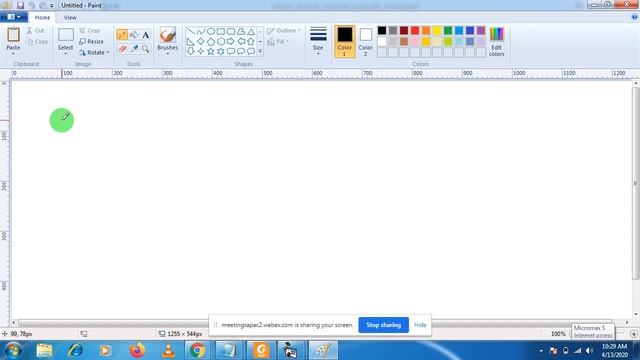Select the Pencil tool

[x=122, y=35]
